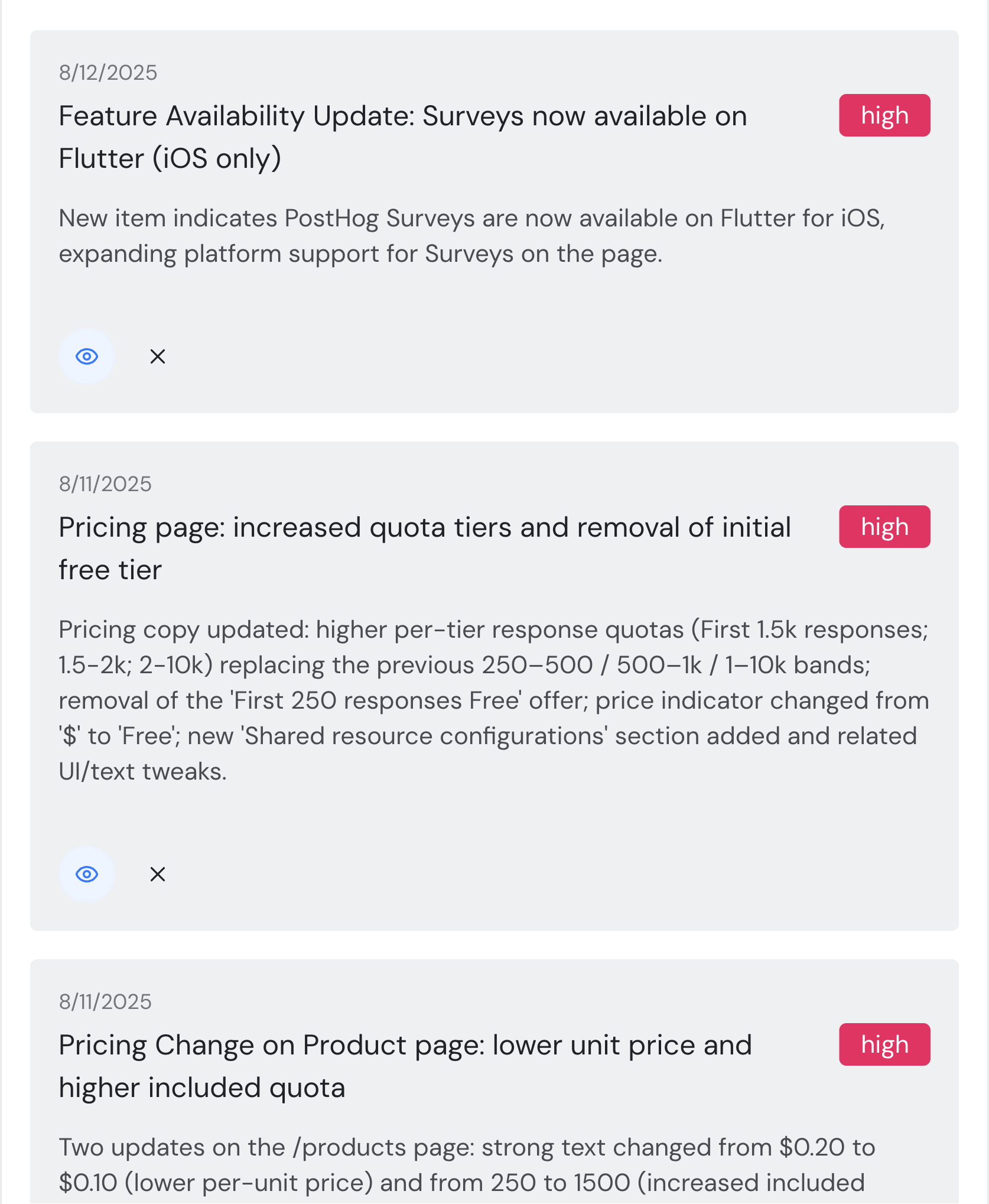The image size is (989, 1204).
Task: Click the eye icon on the quota tiers card
Action: [x=87, y=874]
